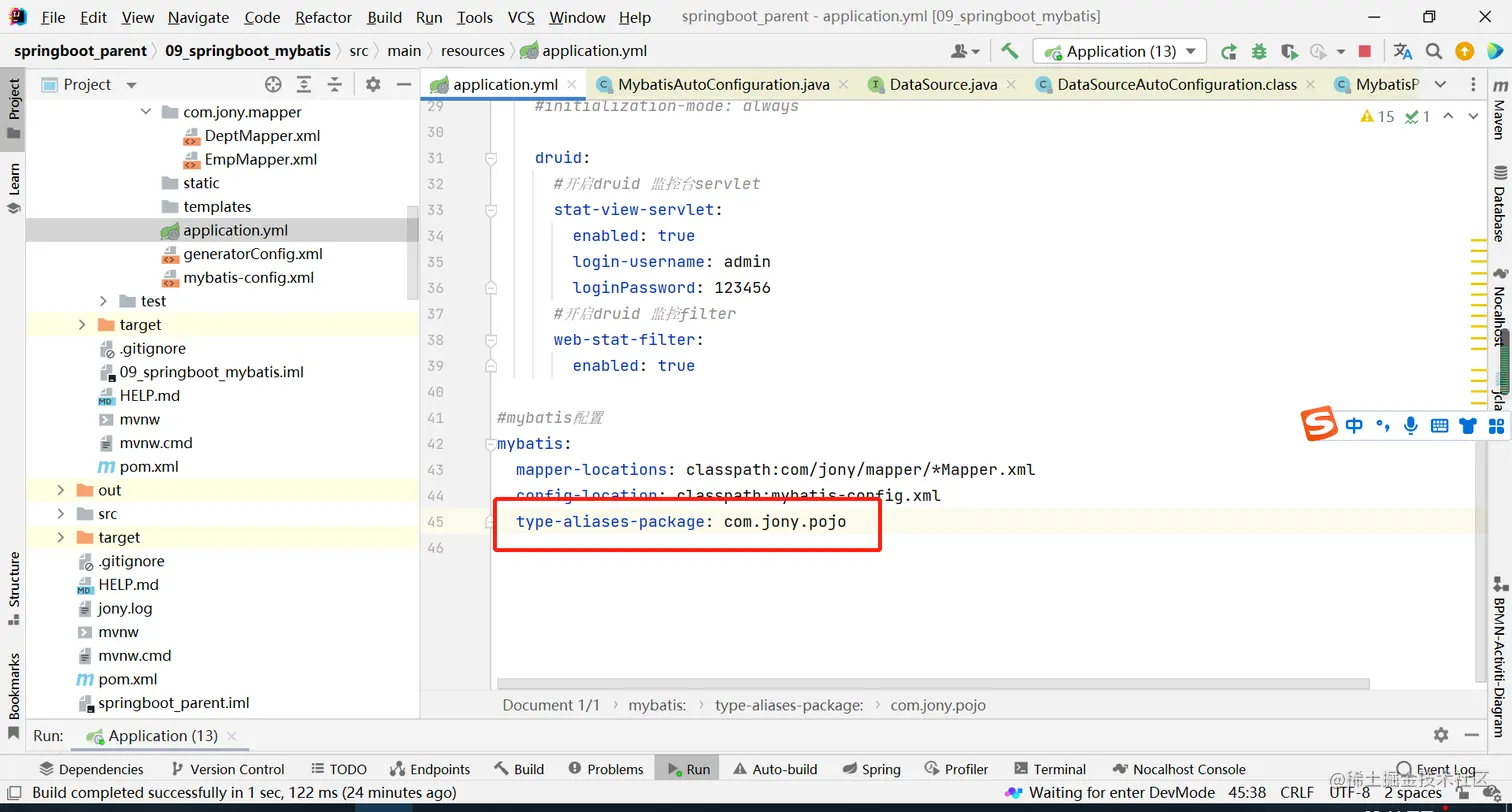Open the Terminal tool window

(1050, 769)
